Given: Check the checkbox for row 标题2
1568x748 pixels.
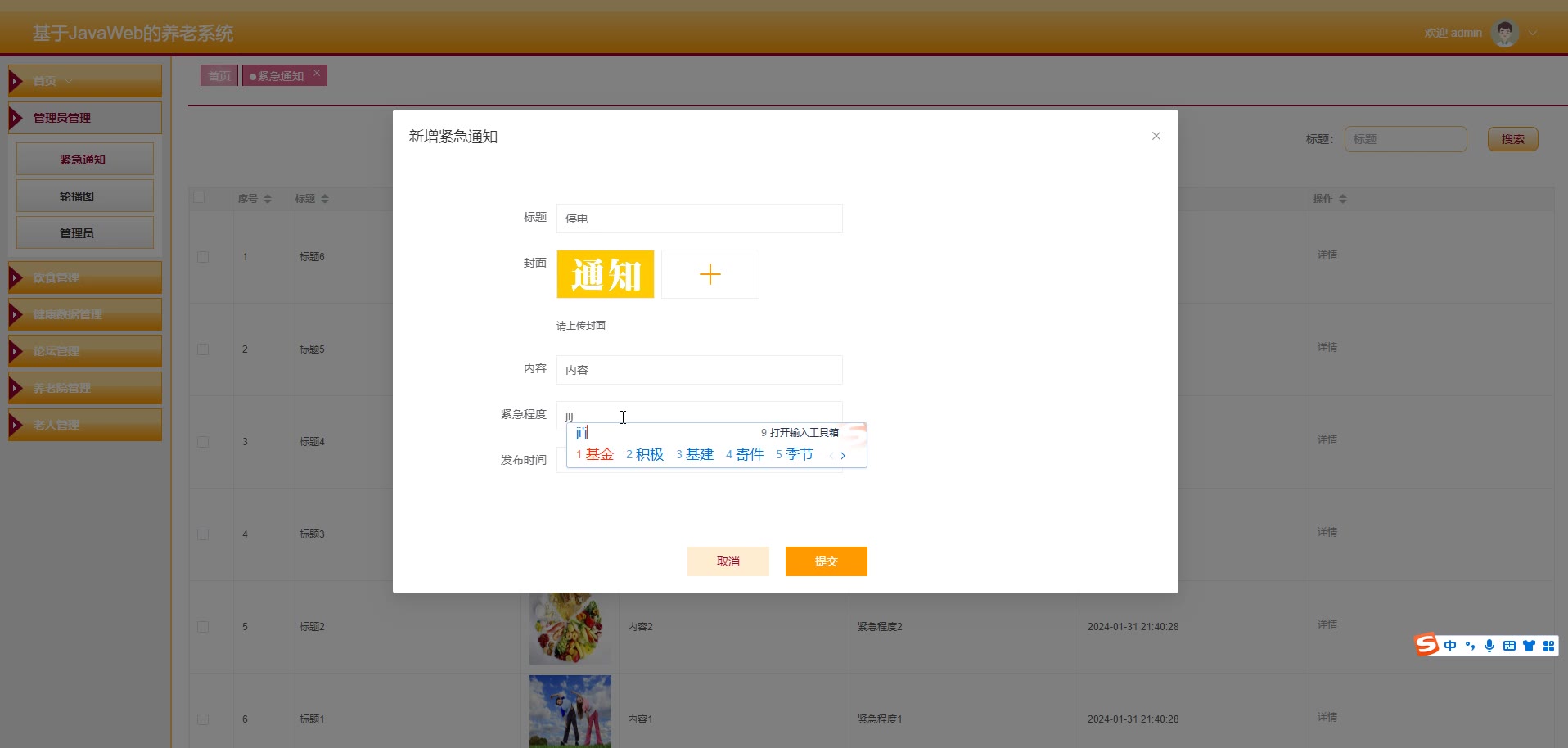Looking at the screenshot, I should (203, 627).
